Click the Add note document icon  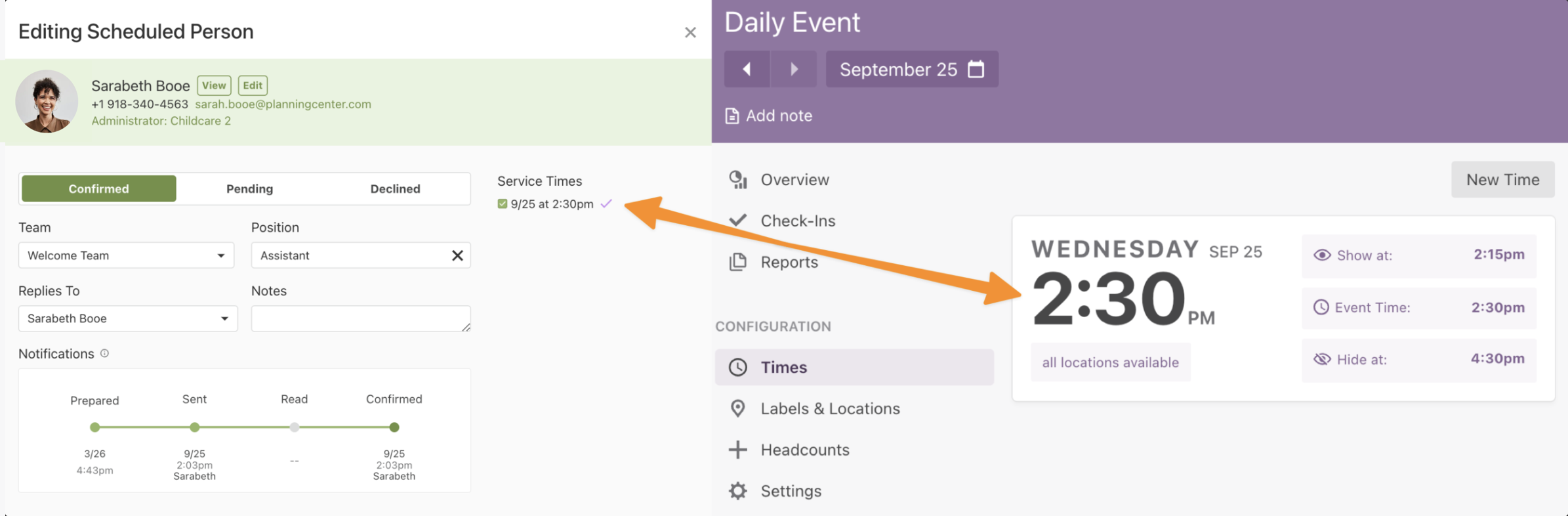732,116
